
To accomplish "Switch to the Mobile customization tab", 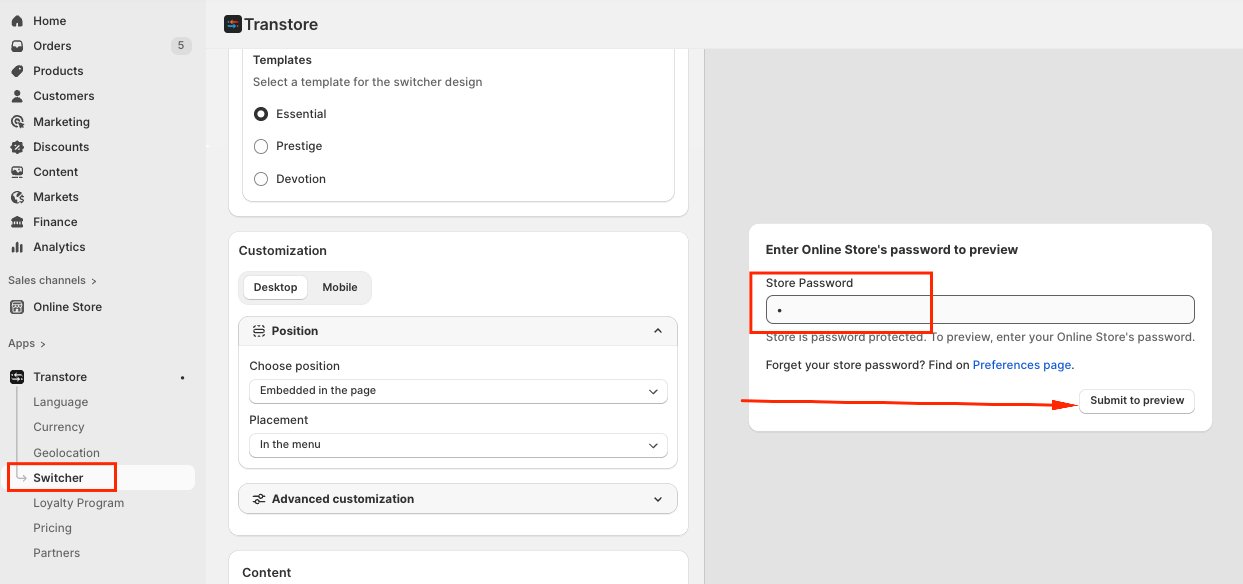I will point(340,287).
